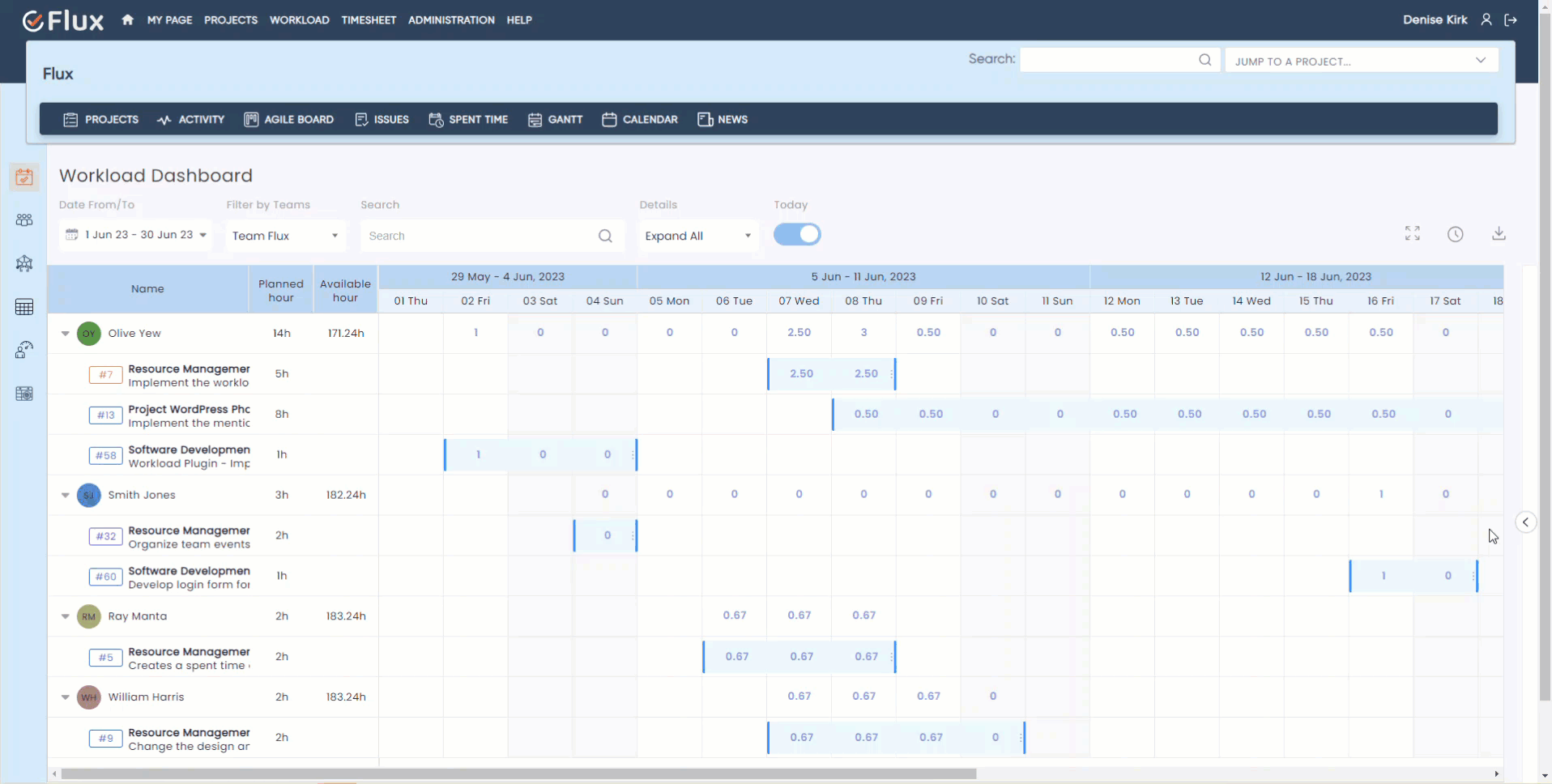Download the workload report
The image size is (1552, 784).
1499,234
